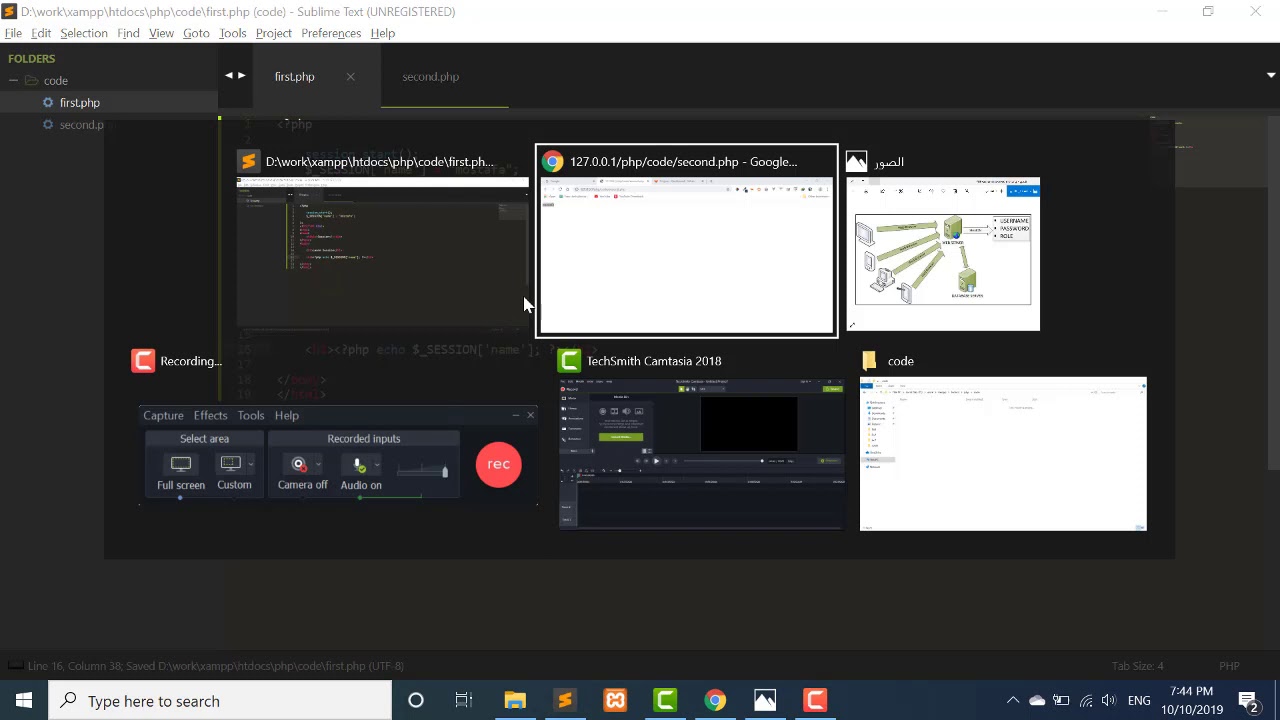This screenshot has height=720, width=1280.
Task: Open XAMPP from the taskbar
Action: click(x=615, y=701)
